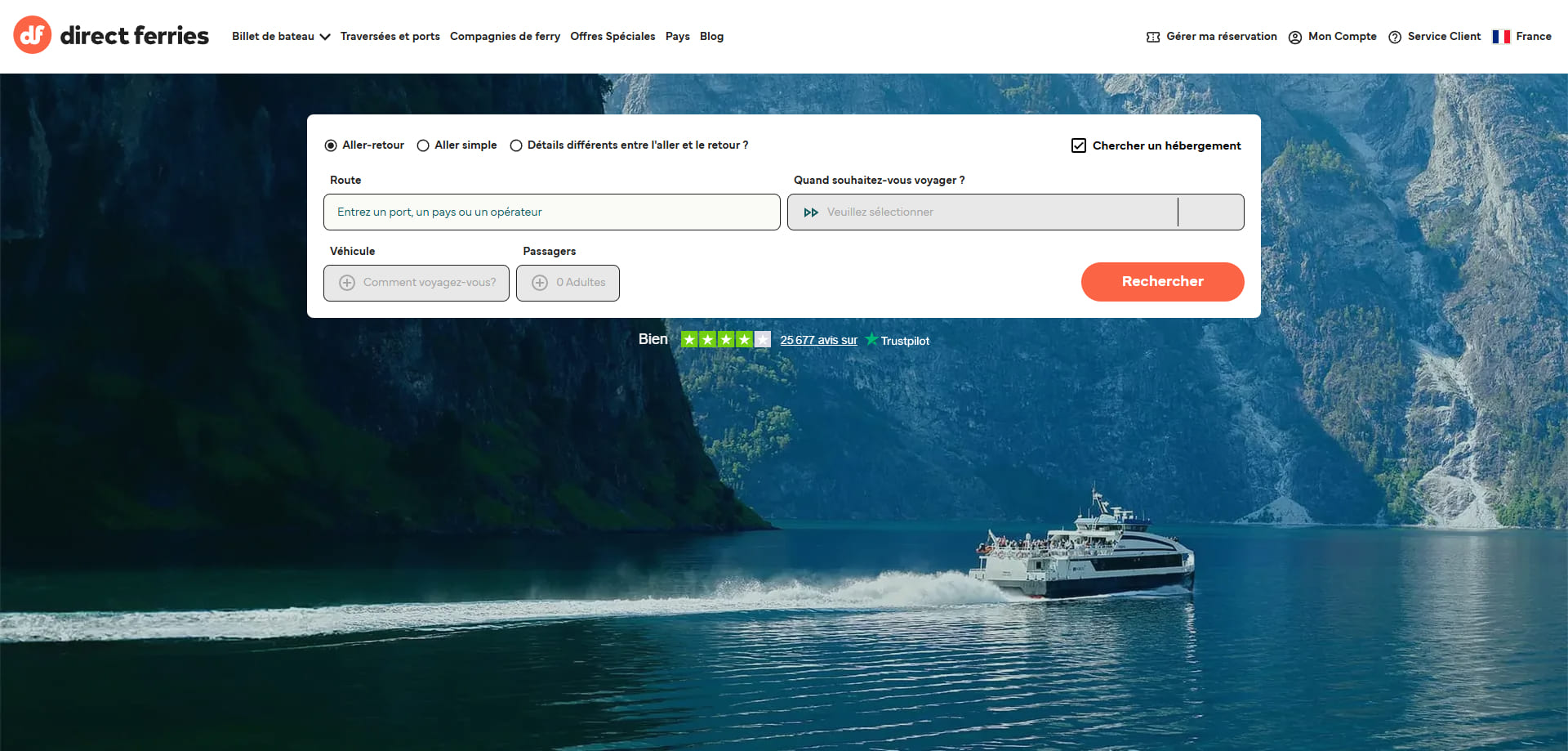1568x751 pixels.
Task: Open the Comment voyagez-vous vehicle selector
Action: (x=416, y=283)
